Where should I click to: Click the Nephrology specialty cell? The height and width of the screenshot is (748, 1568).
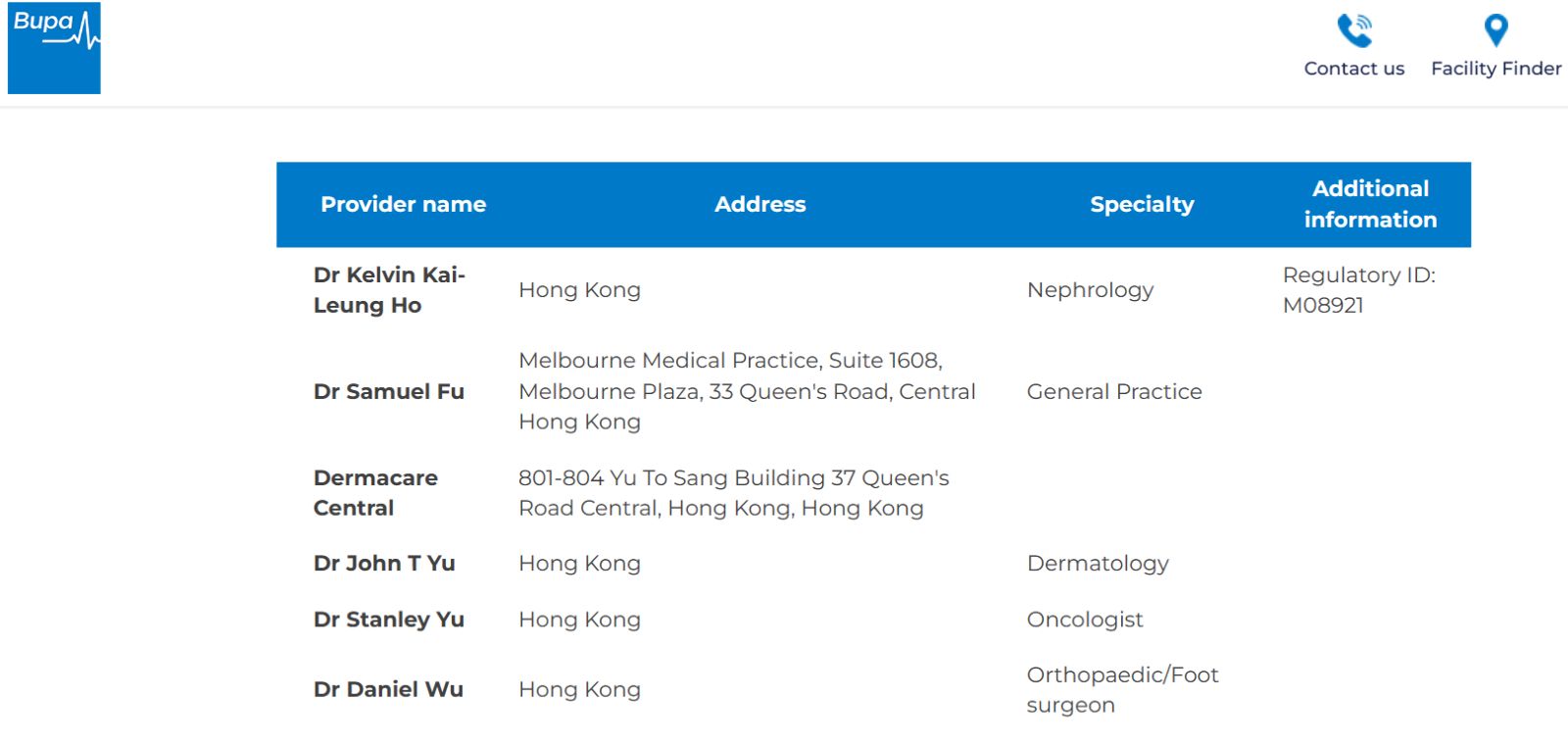click(1090, 289)
